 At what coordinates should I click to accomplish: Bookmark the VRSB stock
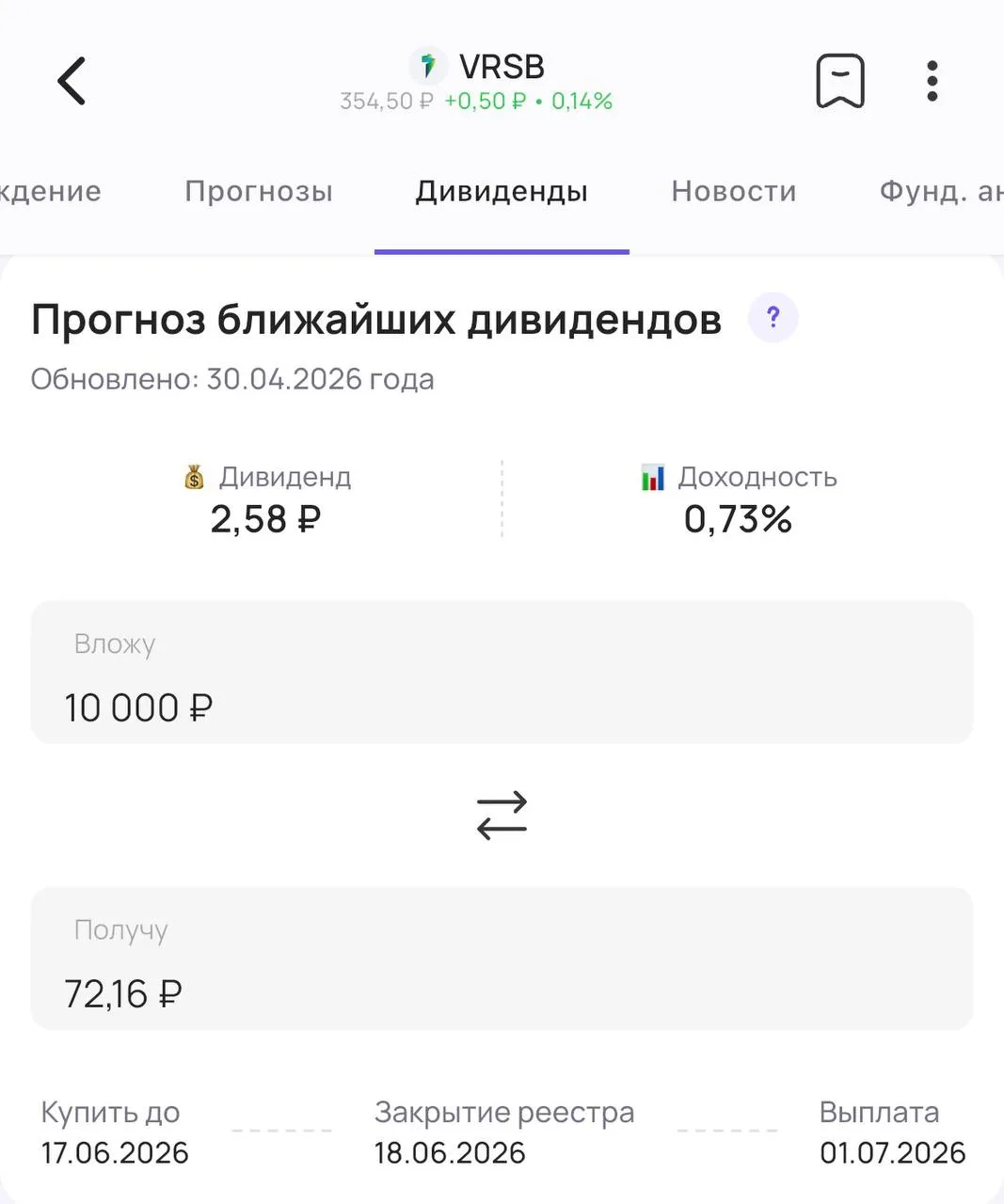pos(840,81)
